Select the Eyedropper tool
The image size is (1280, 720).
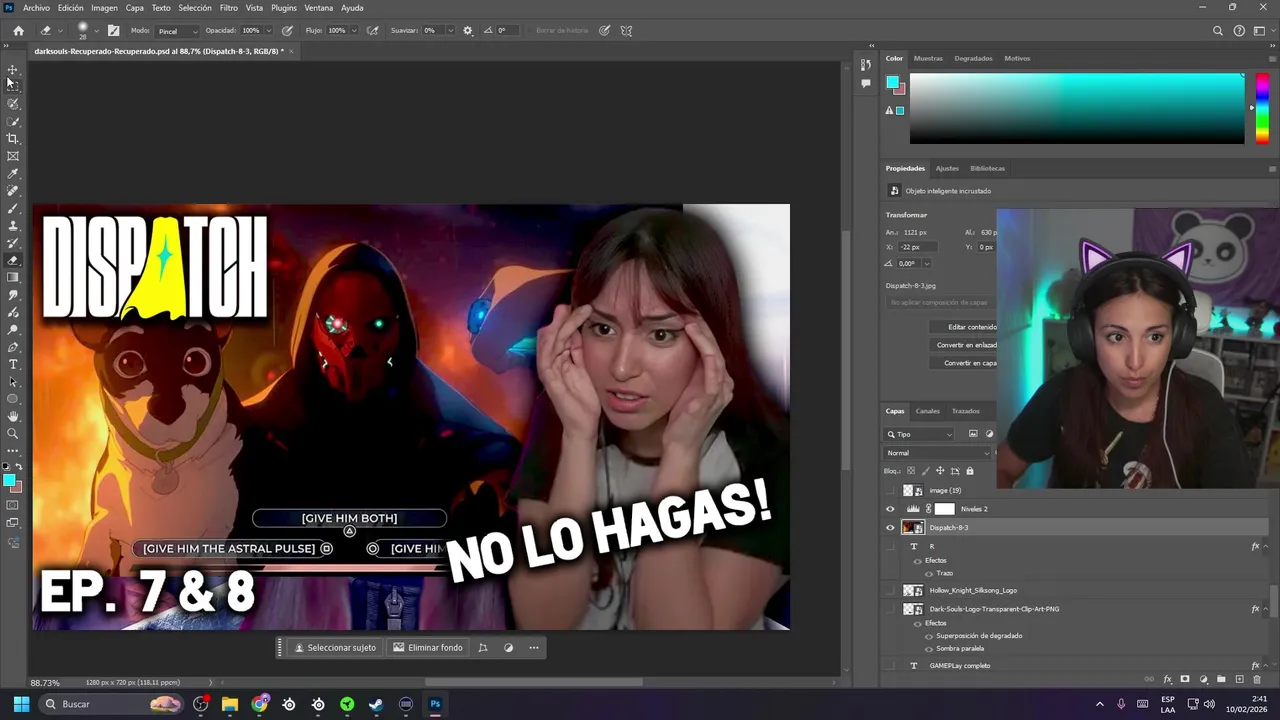13,173
